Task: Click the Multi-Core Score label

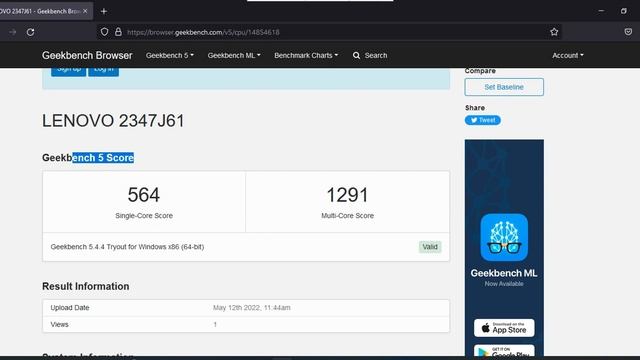Action: pyautogui.click(x=347, y=216)
